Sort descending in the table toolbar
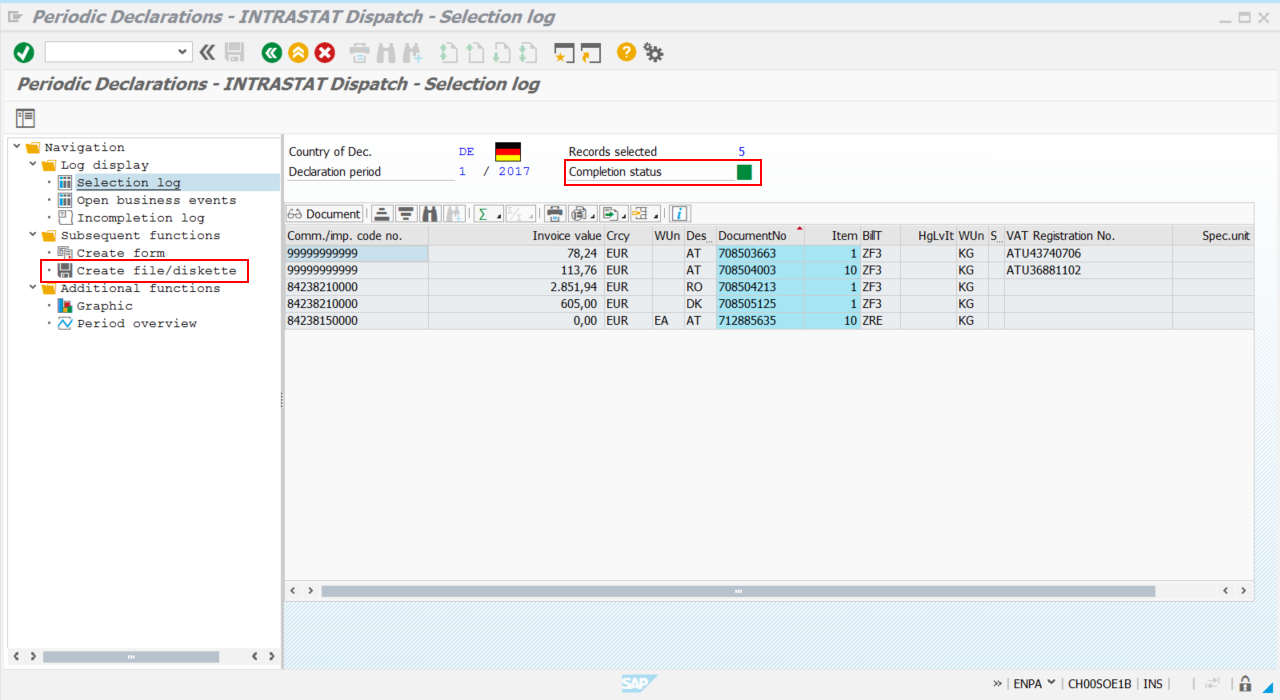Screen dimensions: 1280x700 [x=406, y=214]
